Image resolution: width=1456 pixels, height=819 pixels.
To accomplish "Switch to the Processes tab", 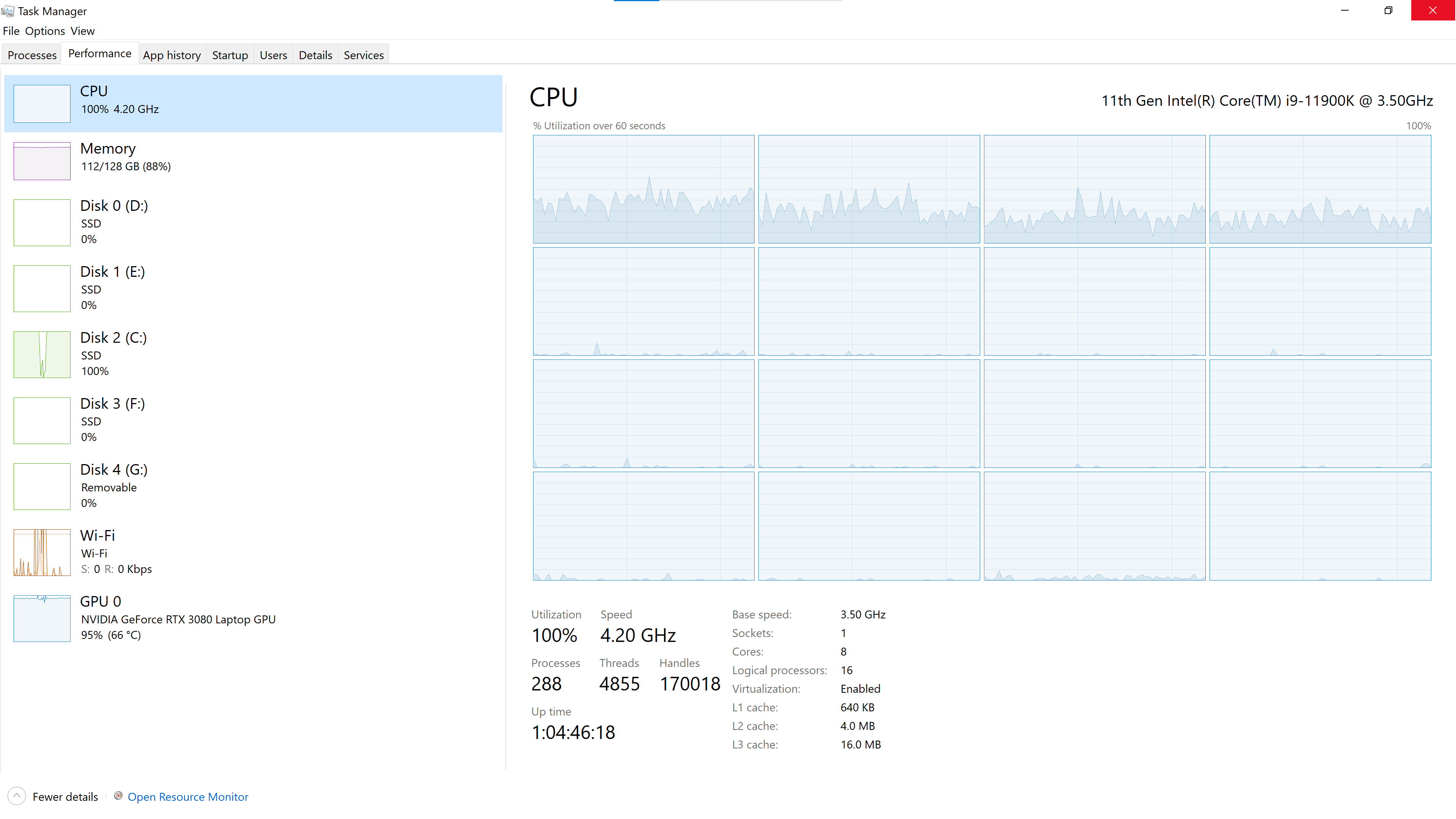I will (x=31, y=55).
